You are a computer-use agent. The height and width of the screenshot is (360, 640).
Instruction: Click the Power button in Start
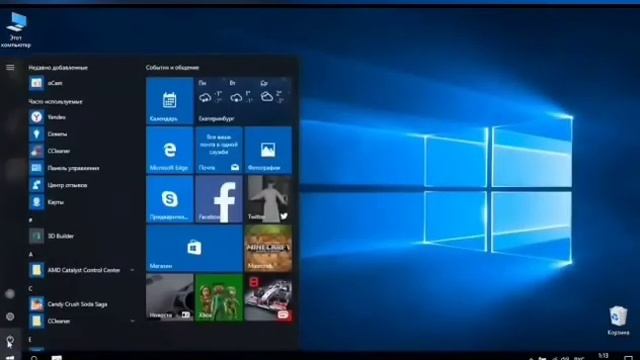[10, 339]
